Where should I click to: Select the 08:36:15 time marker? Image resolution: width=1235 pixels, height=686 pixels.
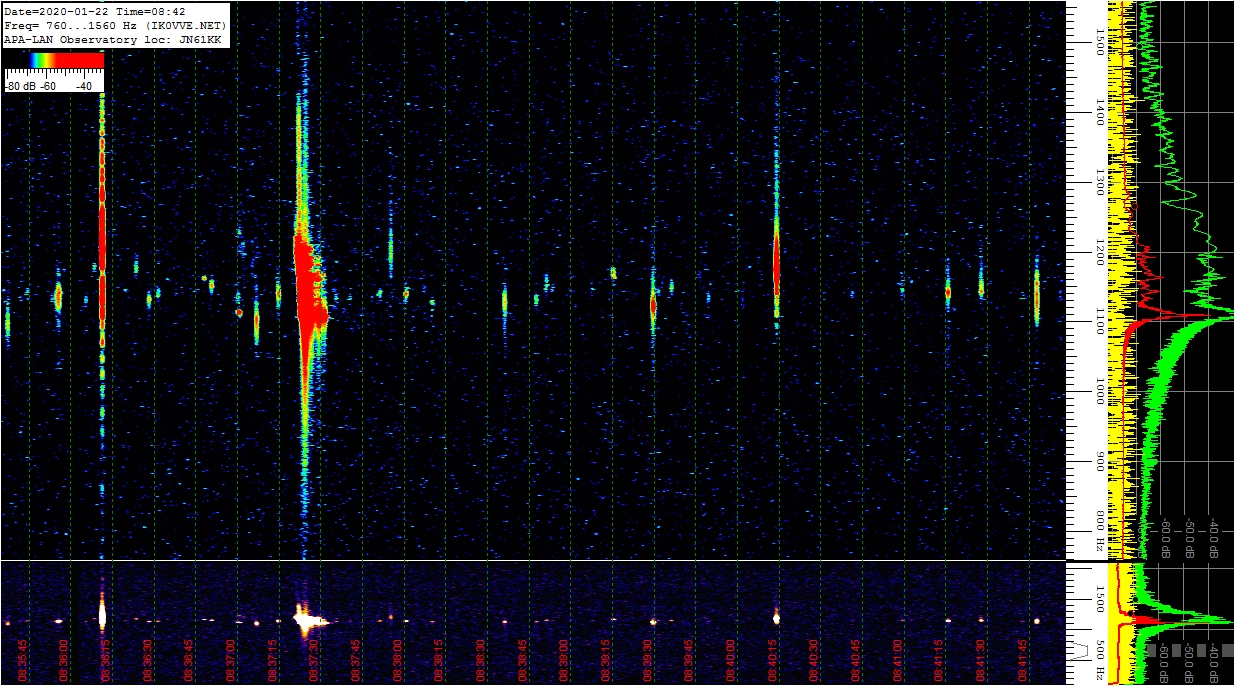pyautogui.click(x=106, y=660)
